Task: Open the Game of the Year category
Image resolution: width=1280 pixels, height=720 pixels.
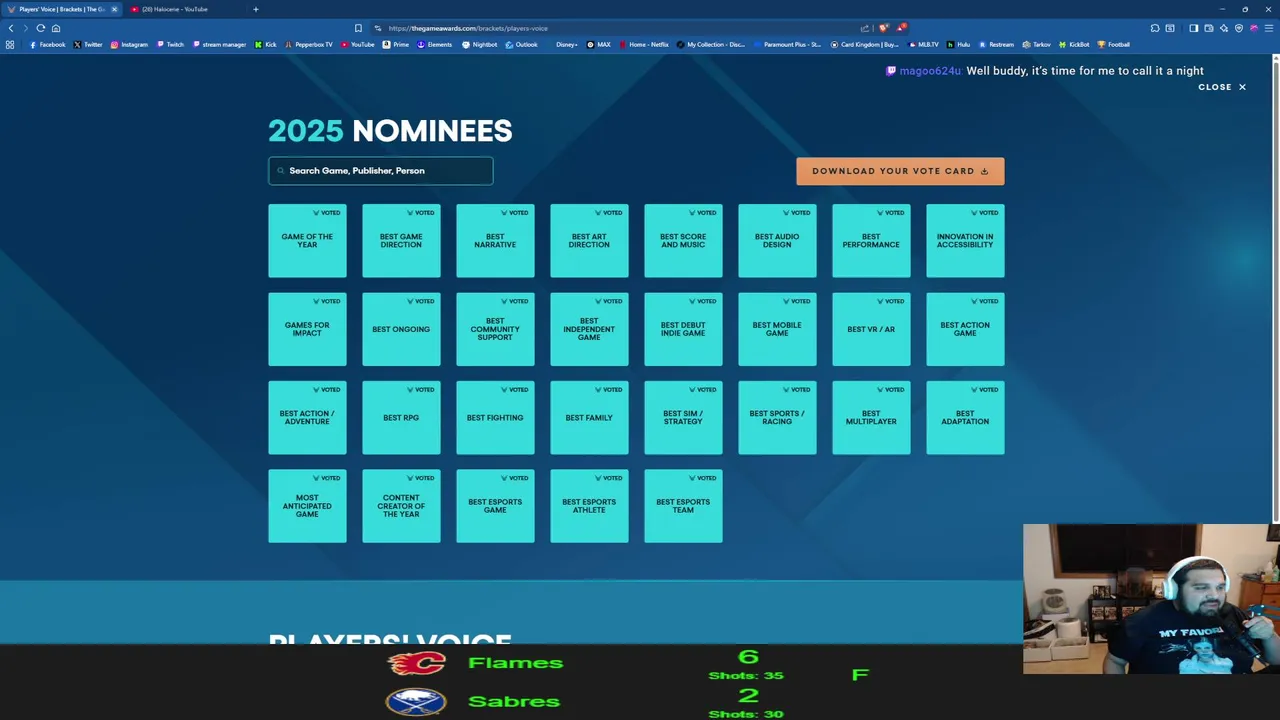Action: pos(307,241)
